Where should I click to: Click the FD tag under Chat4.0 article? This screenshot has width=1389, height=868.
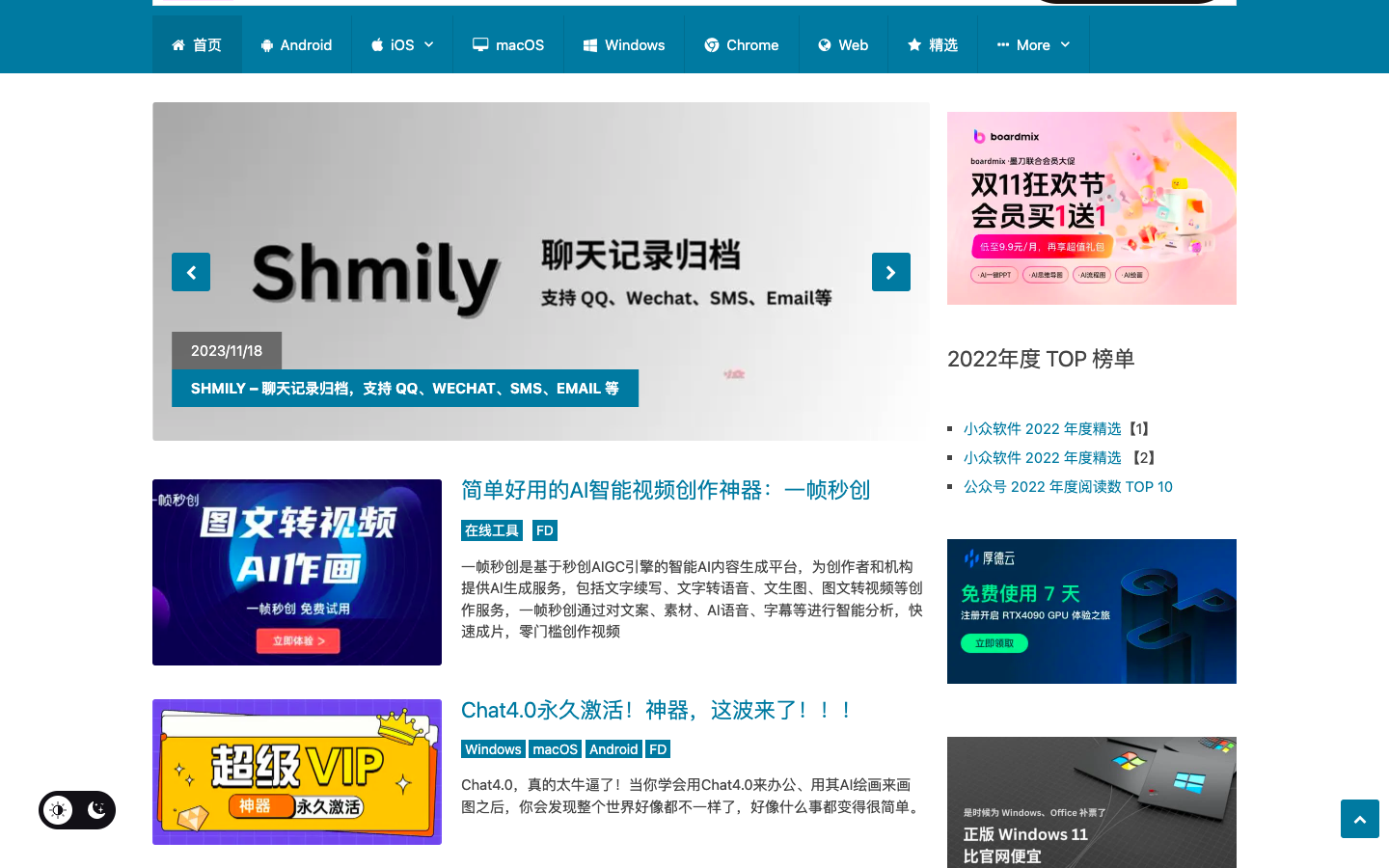[x=658, y=749]
